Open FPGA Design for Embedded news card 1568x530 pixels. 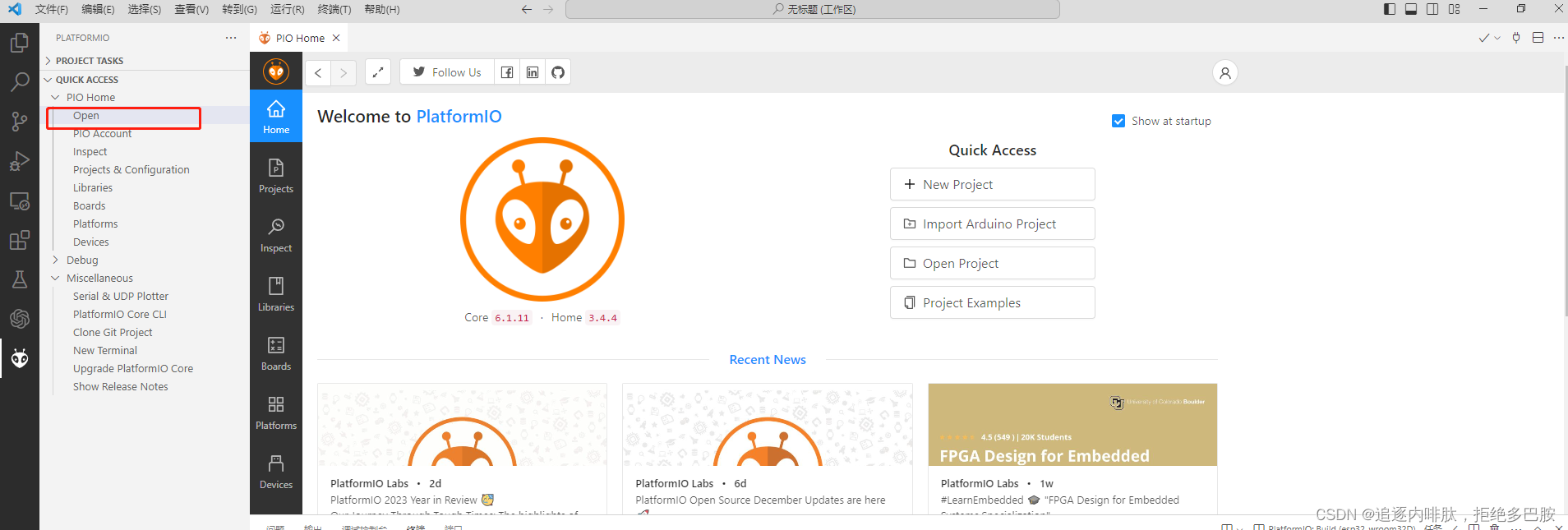[1072, 449]
